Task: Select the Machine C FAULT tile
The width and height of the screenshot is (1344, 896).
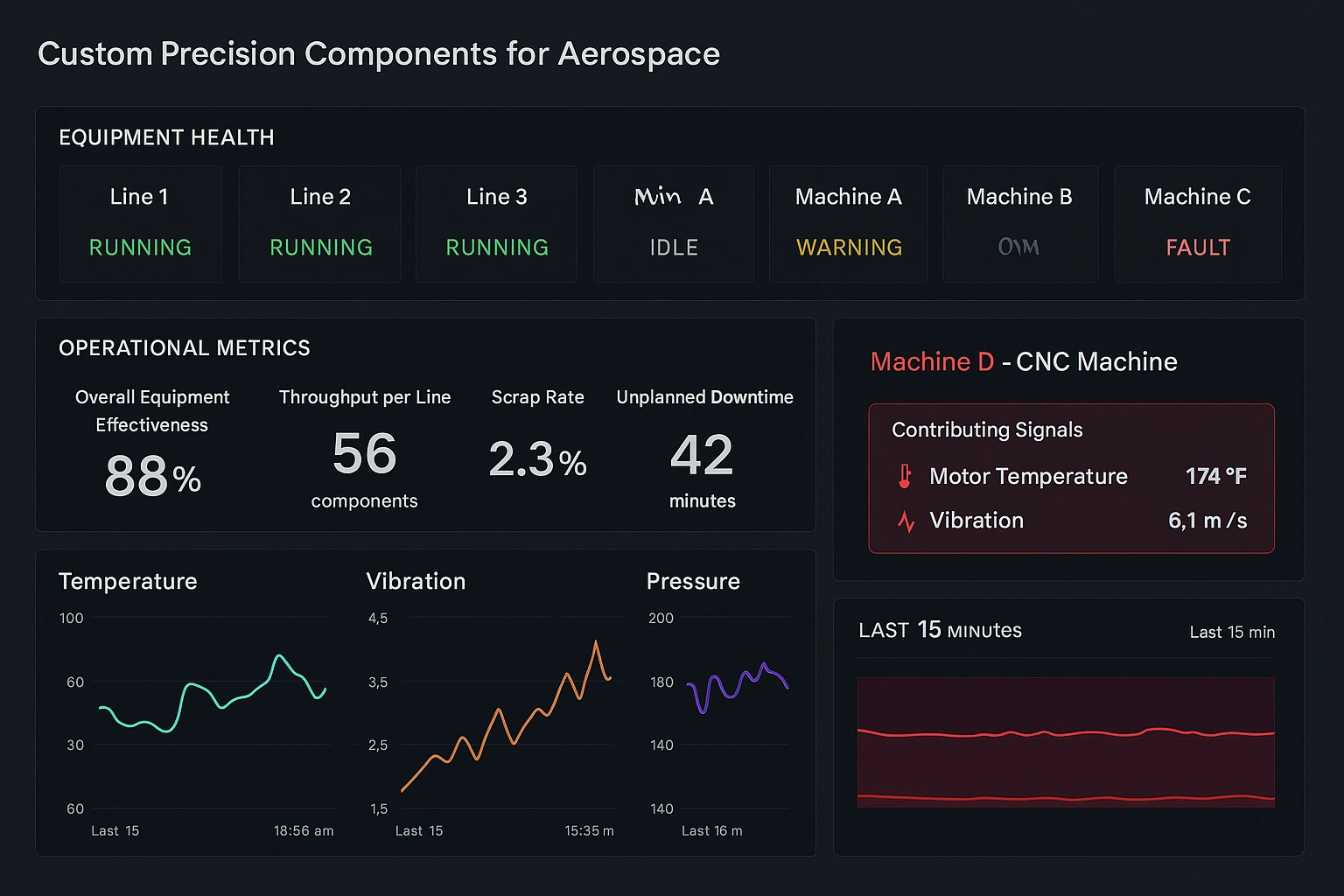Action: tap(1198, 223)
